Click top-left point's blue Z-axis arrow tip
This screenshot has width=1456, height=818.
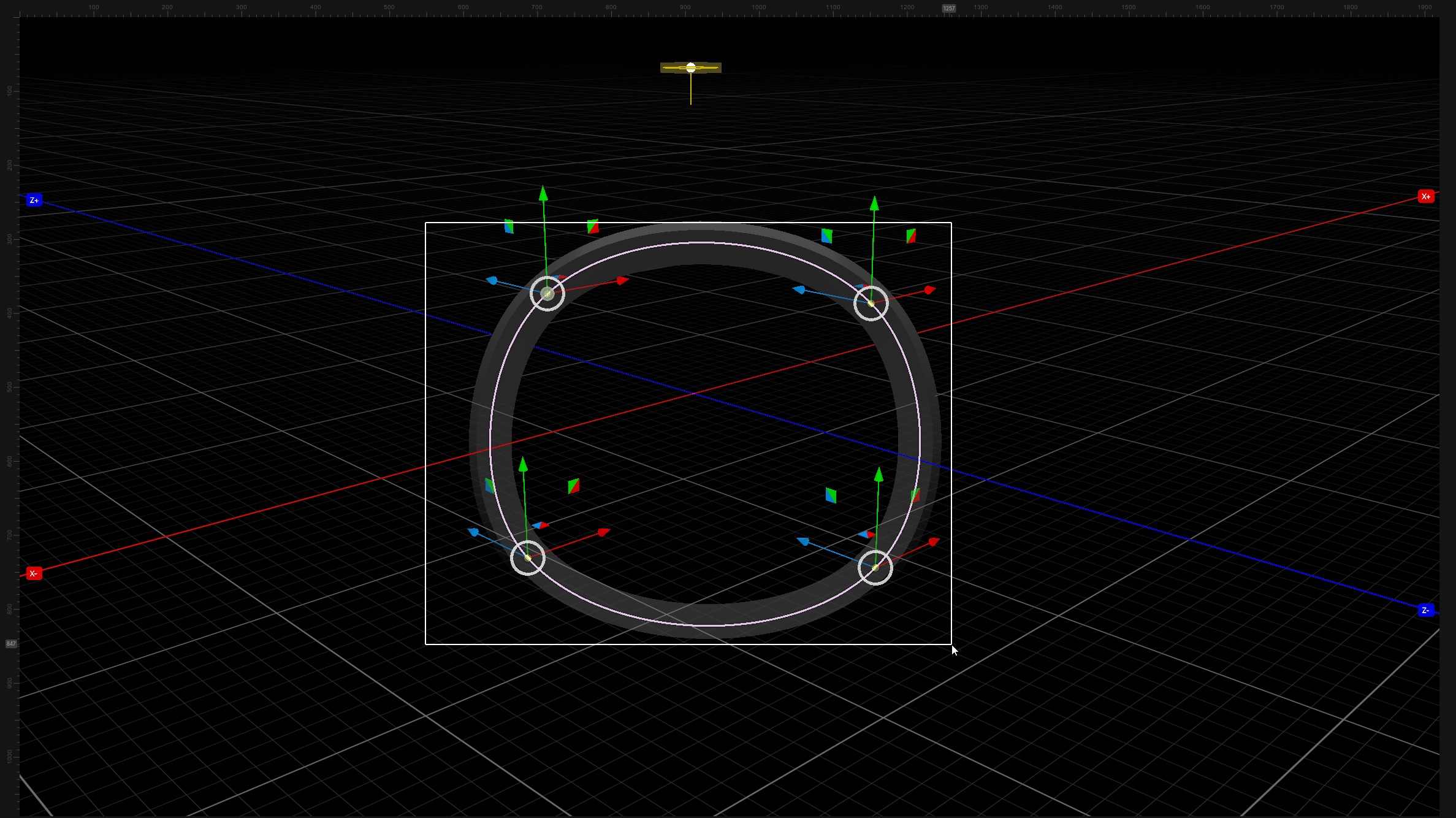coord(492,281)
